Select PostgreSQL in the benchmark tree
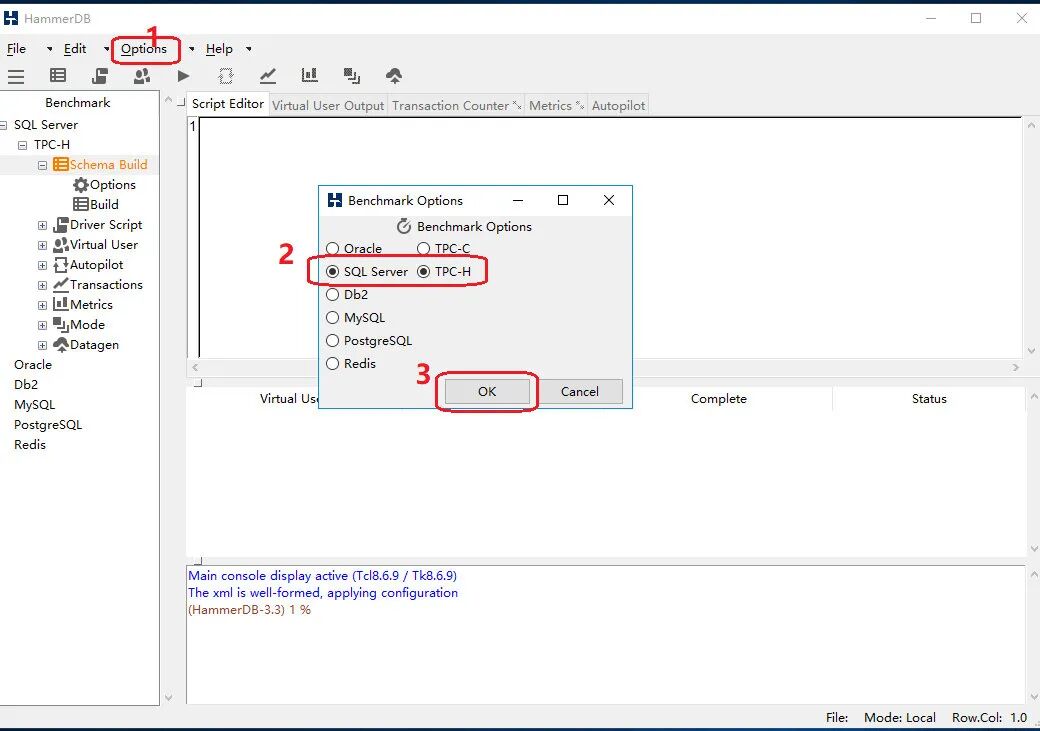This screenshot has width=1040, height=731. [x=48, y=425]
